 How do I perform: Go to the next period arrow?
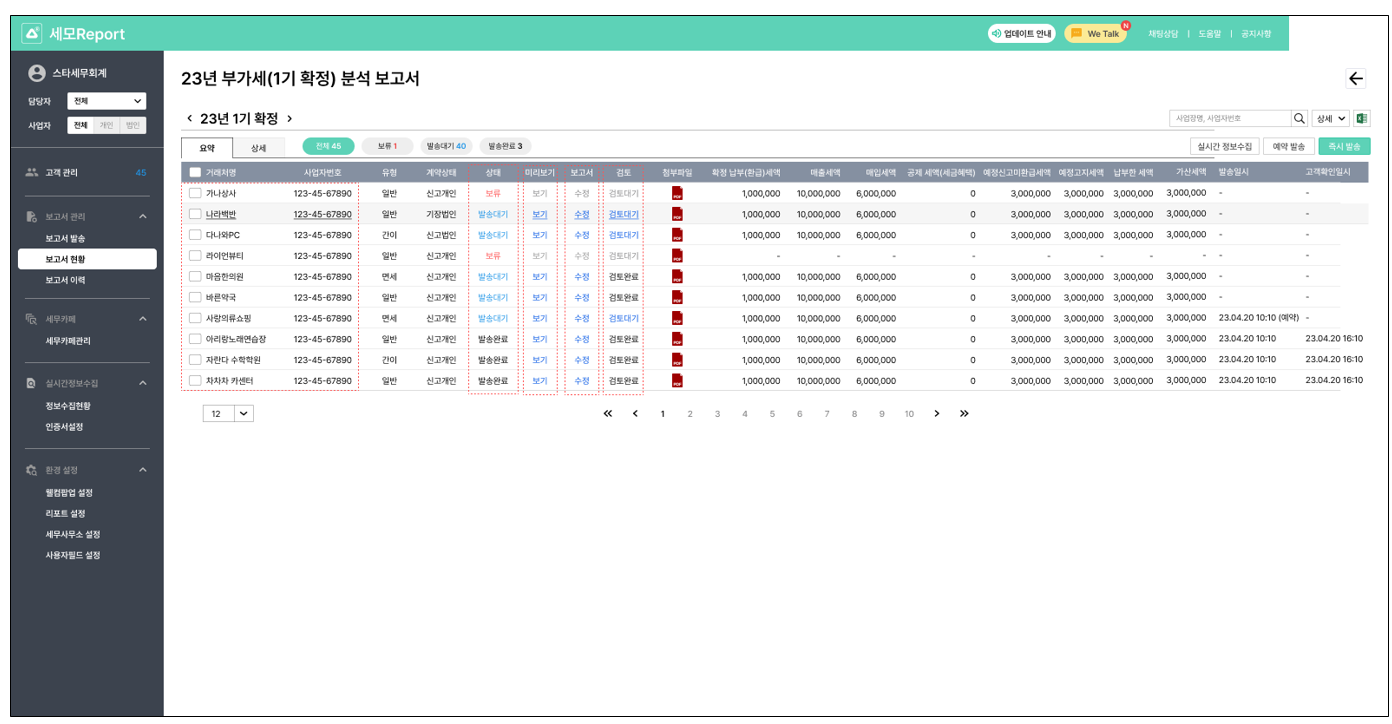coord(290,119)
